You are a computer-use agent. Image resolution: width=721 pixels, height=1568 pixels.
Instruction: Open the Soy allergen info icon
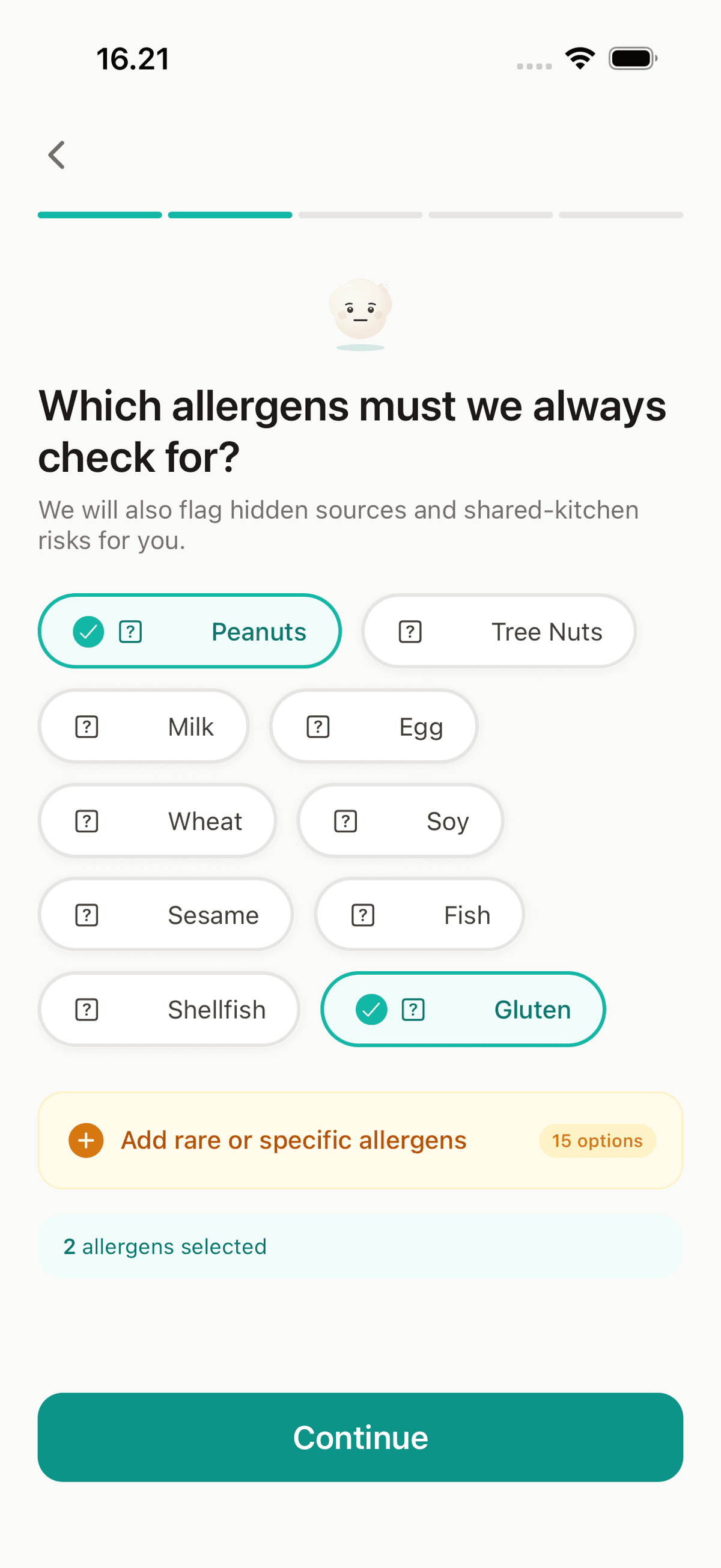pos(344,820)
